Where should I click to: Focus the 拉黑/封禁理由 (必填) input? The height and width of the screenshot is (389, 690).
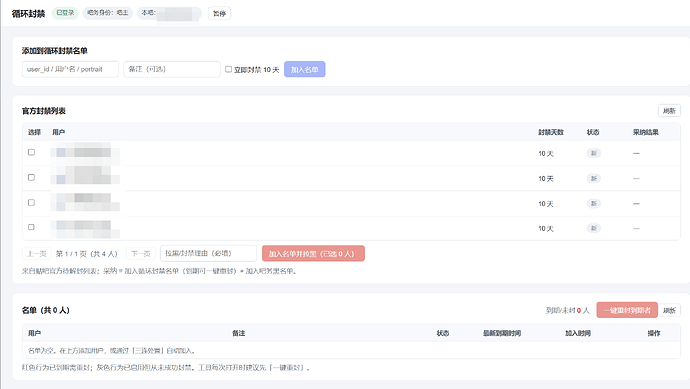[208, 253]
